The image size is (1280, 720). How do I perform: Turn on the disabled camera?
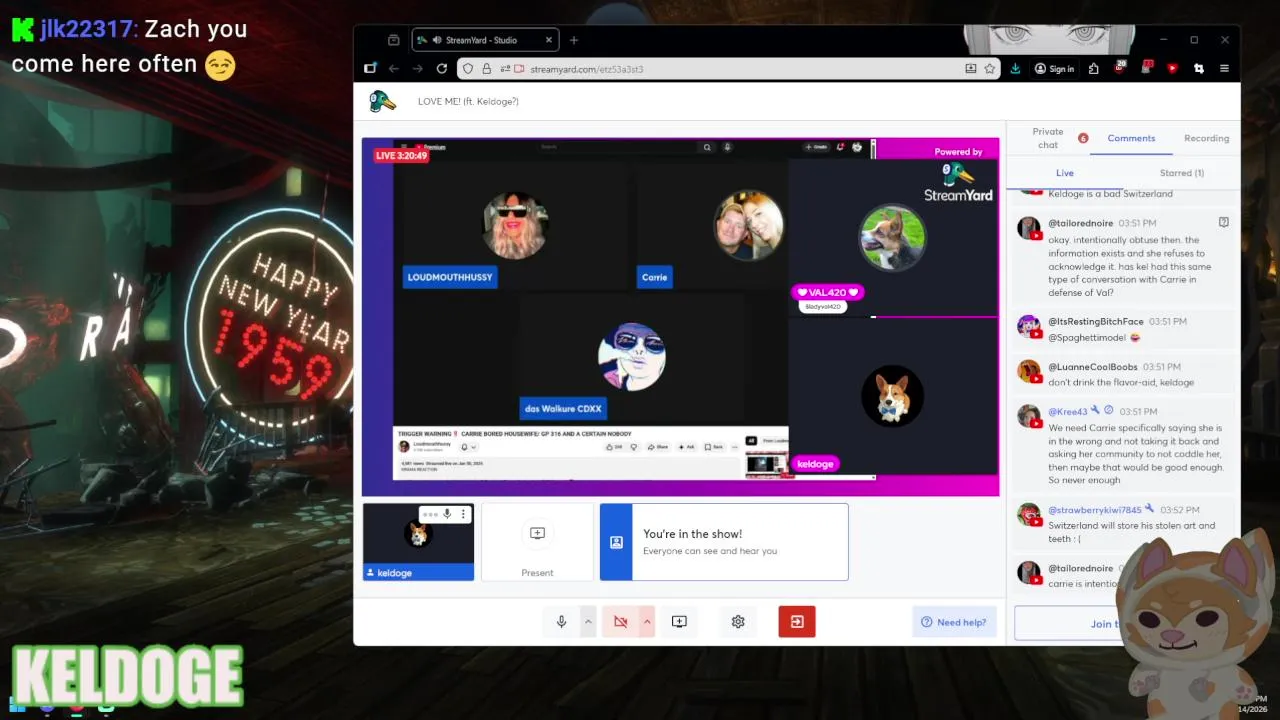[x=620, y=622]
